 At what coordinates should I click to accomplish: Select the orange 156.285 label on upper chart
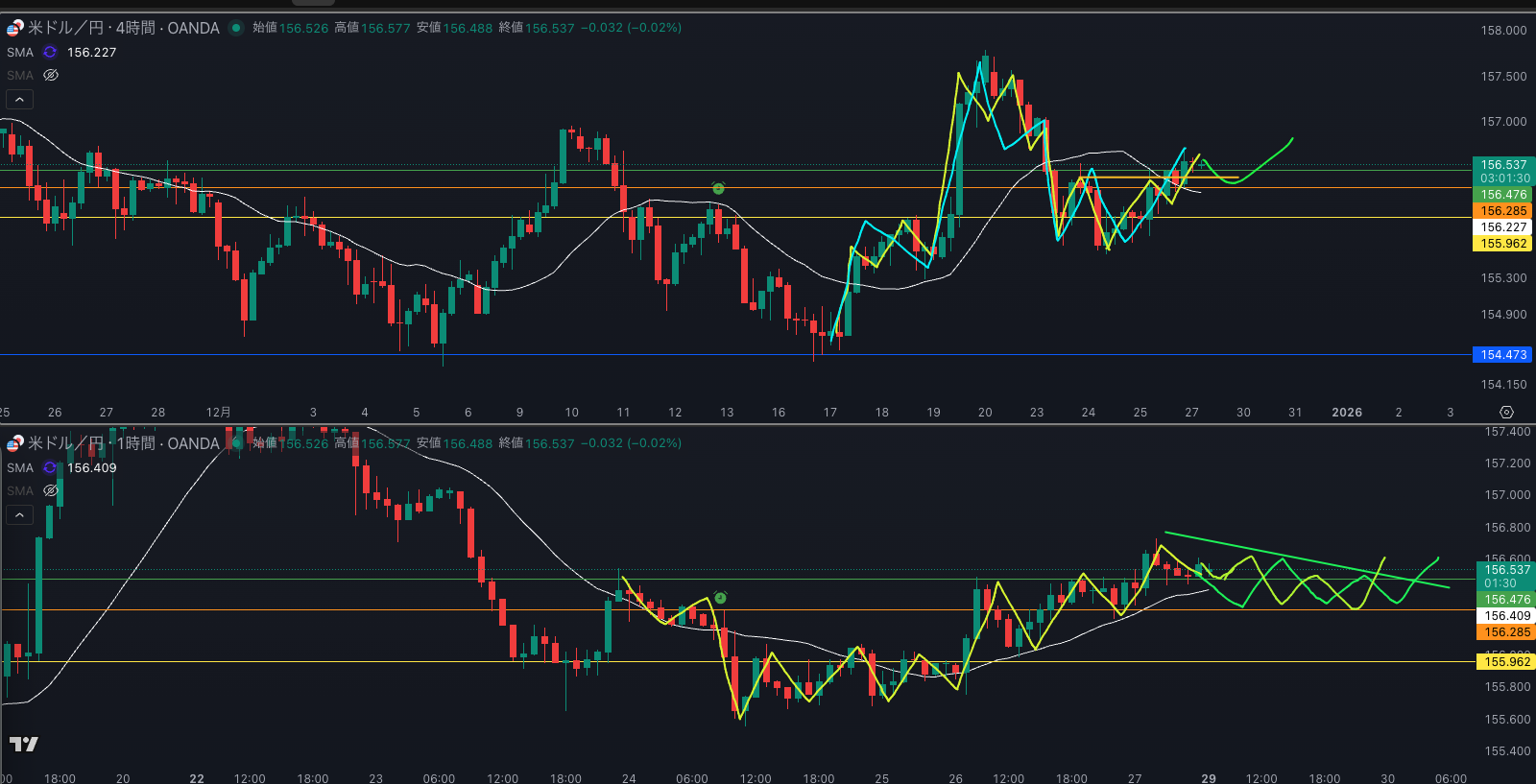[1503, 211]
